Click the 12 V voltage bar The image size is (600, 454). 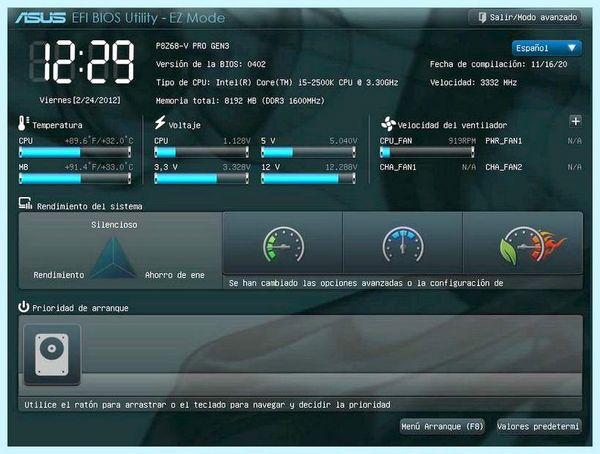tap(308, 178)
